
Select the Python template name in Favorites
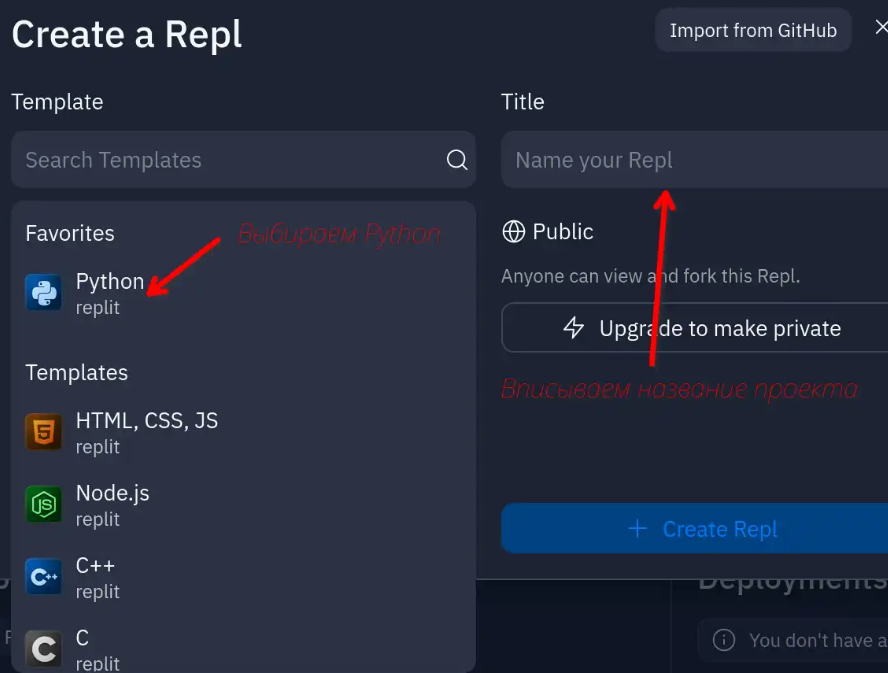coord(110,282)
